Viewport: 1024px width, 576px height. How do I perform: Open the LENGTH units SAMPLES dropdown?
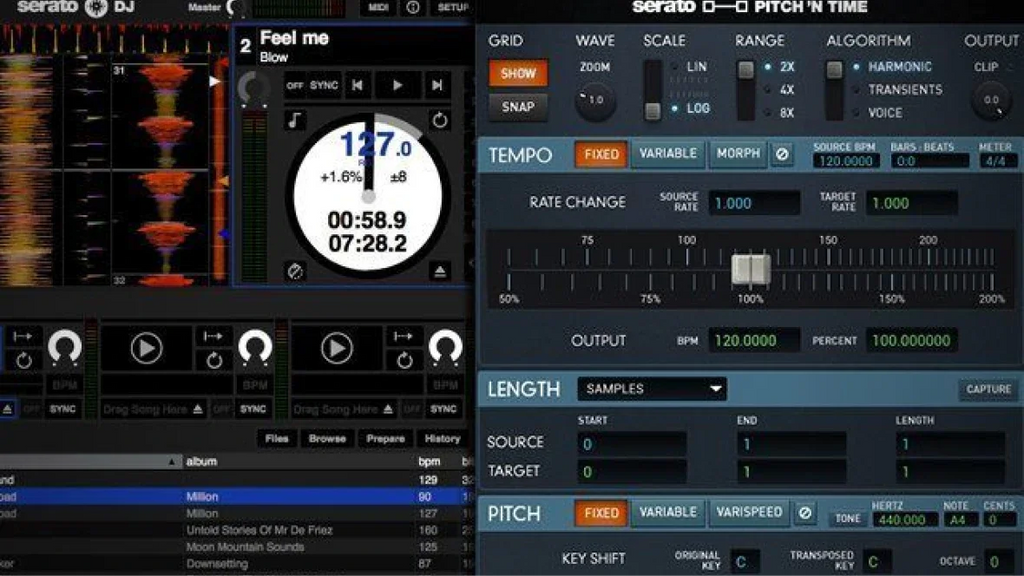click(x=652, y=389)
